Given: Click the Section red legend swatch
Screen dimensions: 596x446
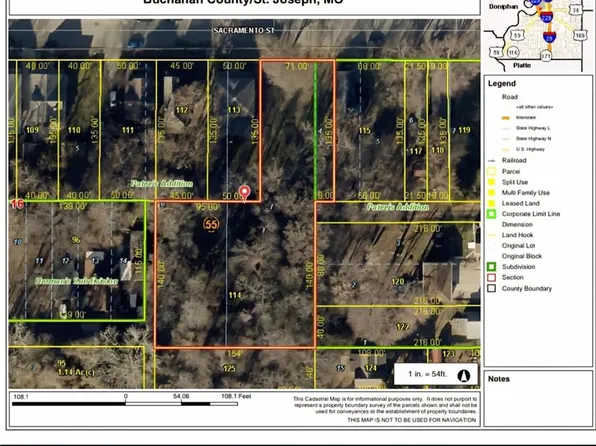Looking at the screenshot, I should point(491,278).
